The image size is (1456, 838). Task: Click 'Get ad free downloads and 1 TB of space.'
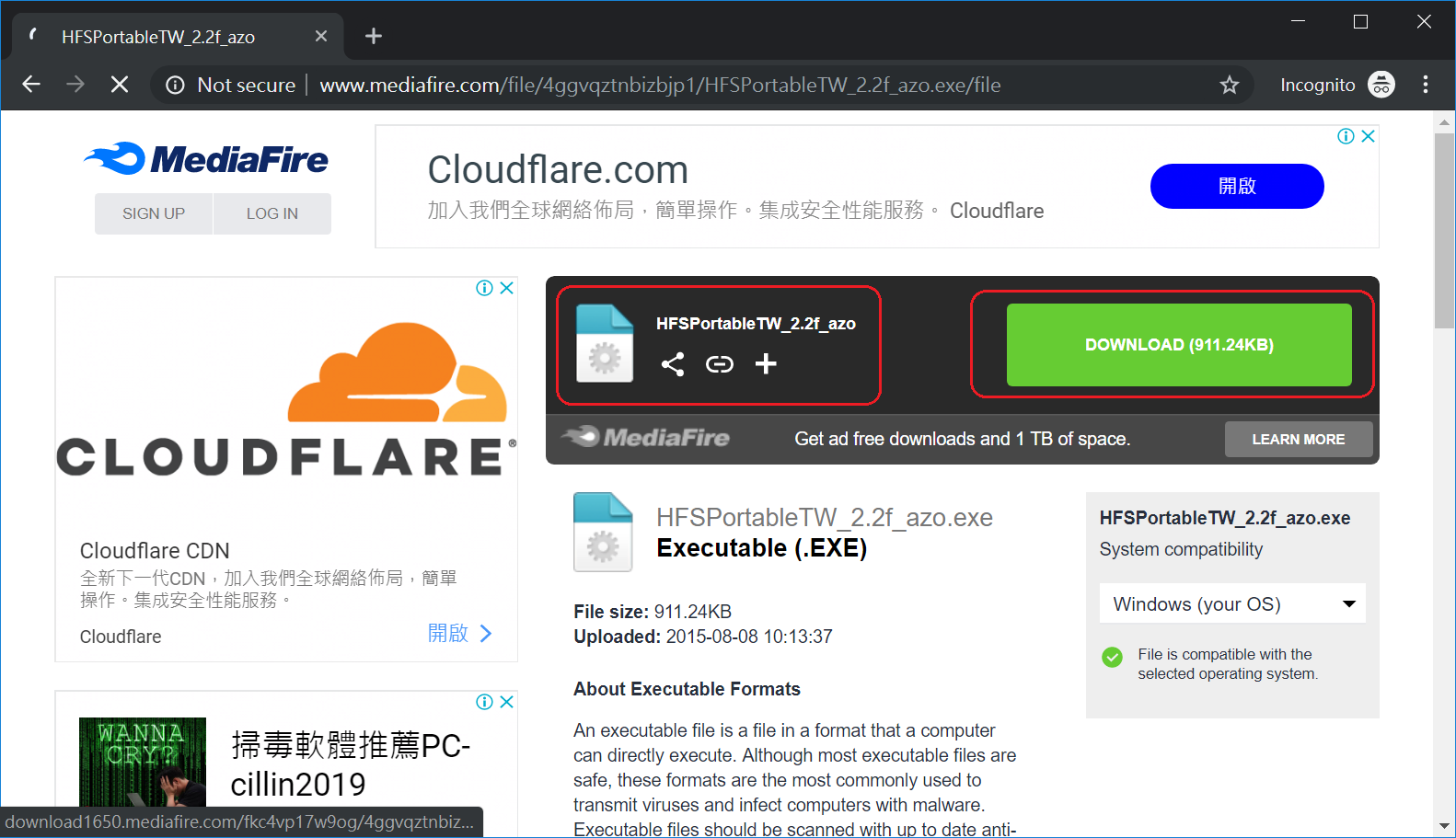(962, 439)
